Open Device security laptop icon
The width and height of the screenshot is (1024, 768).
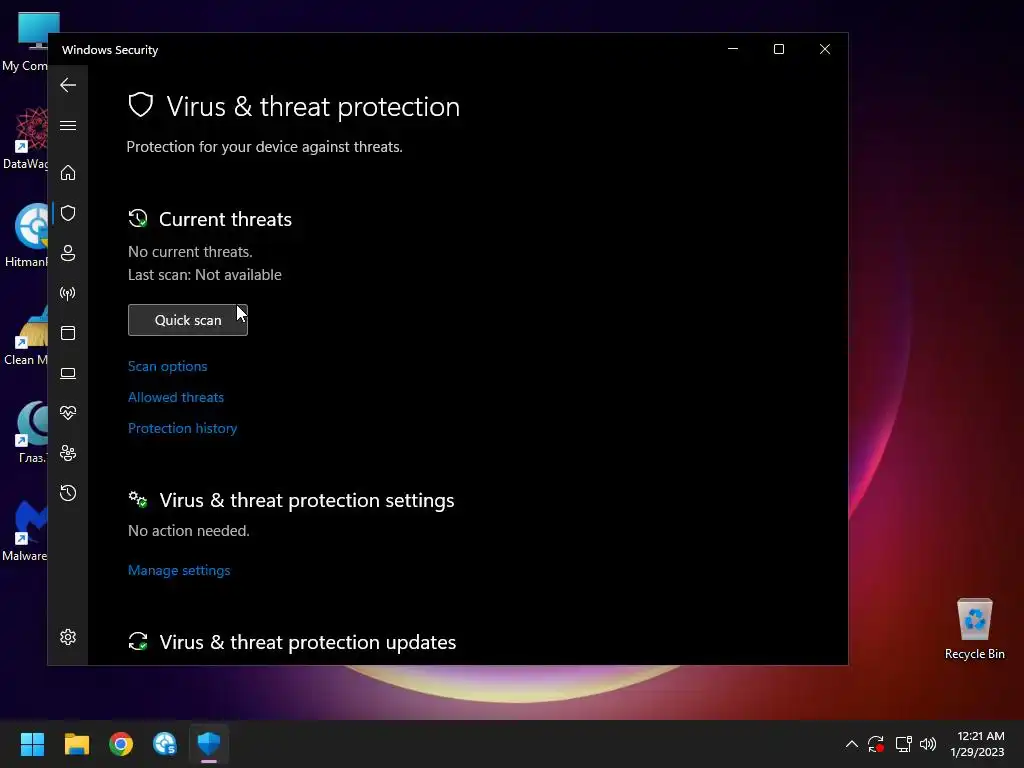click(68, 373)
